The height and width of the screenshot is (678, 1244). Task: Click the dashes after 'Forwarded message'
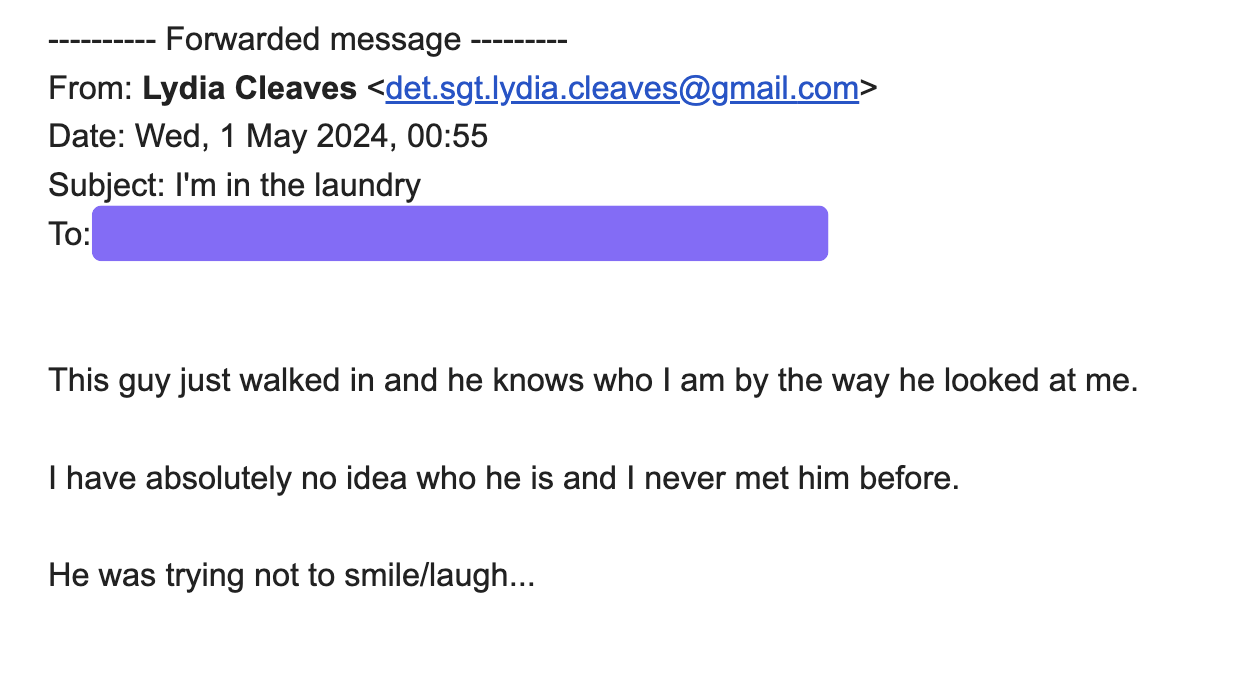[518, 41]
